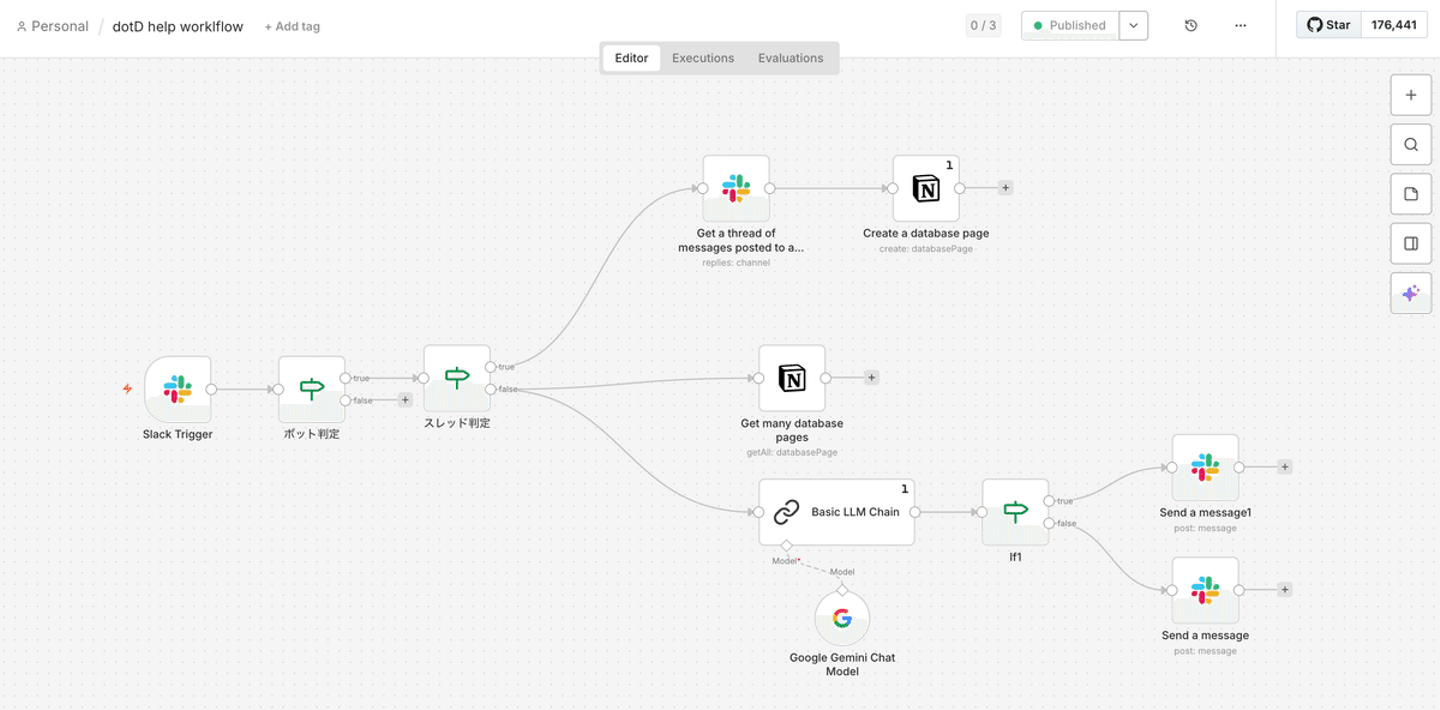Open the search nodes magnifier button
The width and height of the screenshot is (1440, 710).
[1411, 144]
